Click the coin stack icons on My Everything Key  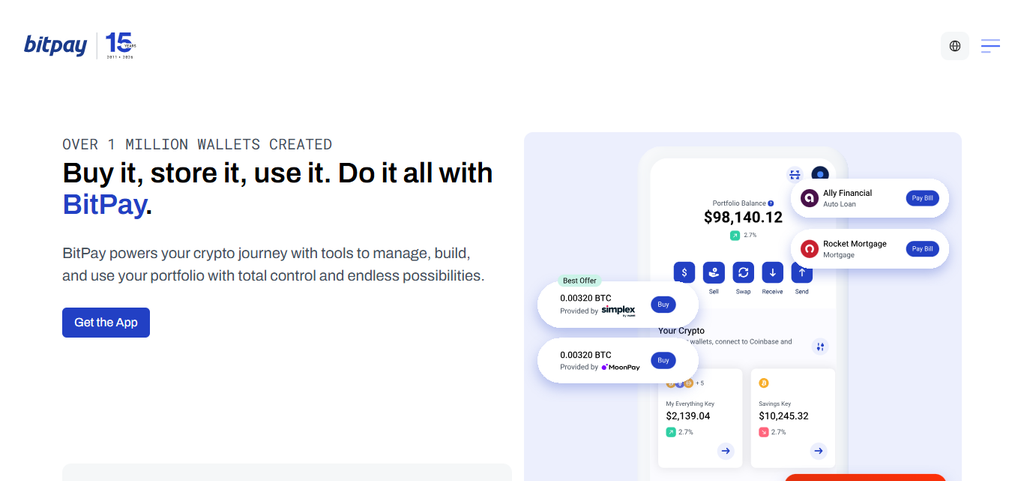tap(679, 383)
